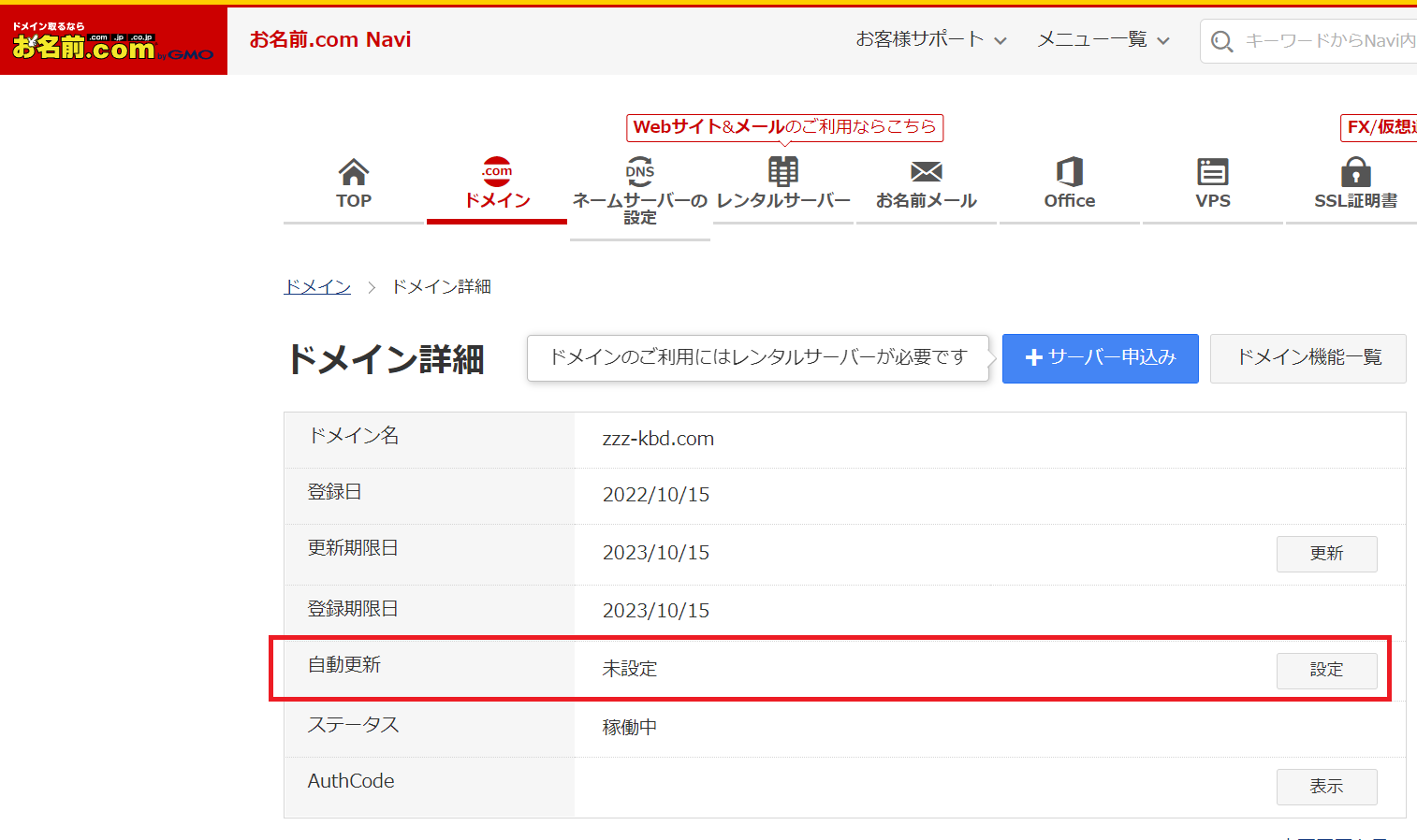Click the ドメイン breadcrumb link
The width and height of the screenshot is (1417, 840).
click(317, 286)
